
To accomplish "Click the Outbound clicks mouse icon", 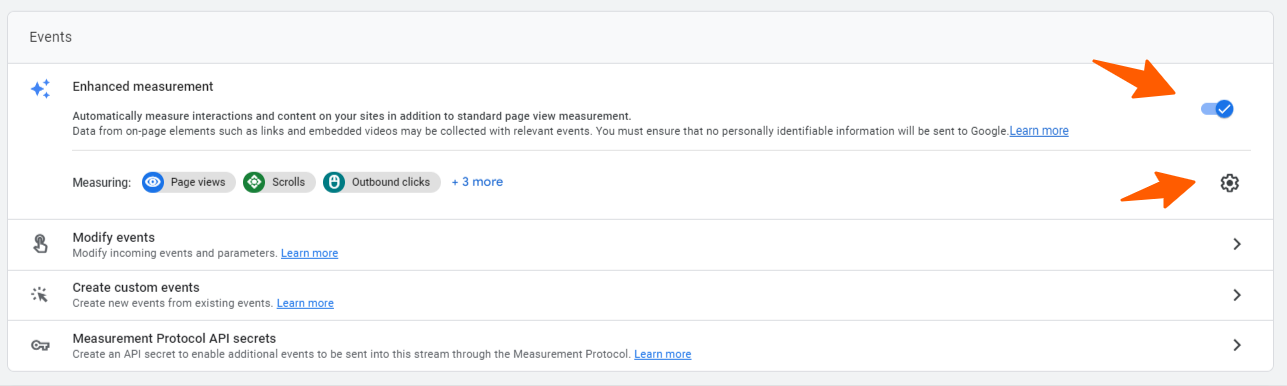I will tap(334, 182).
